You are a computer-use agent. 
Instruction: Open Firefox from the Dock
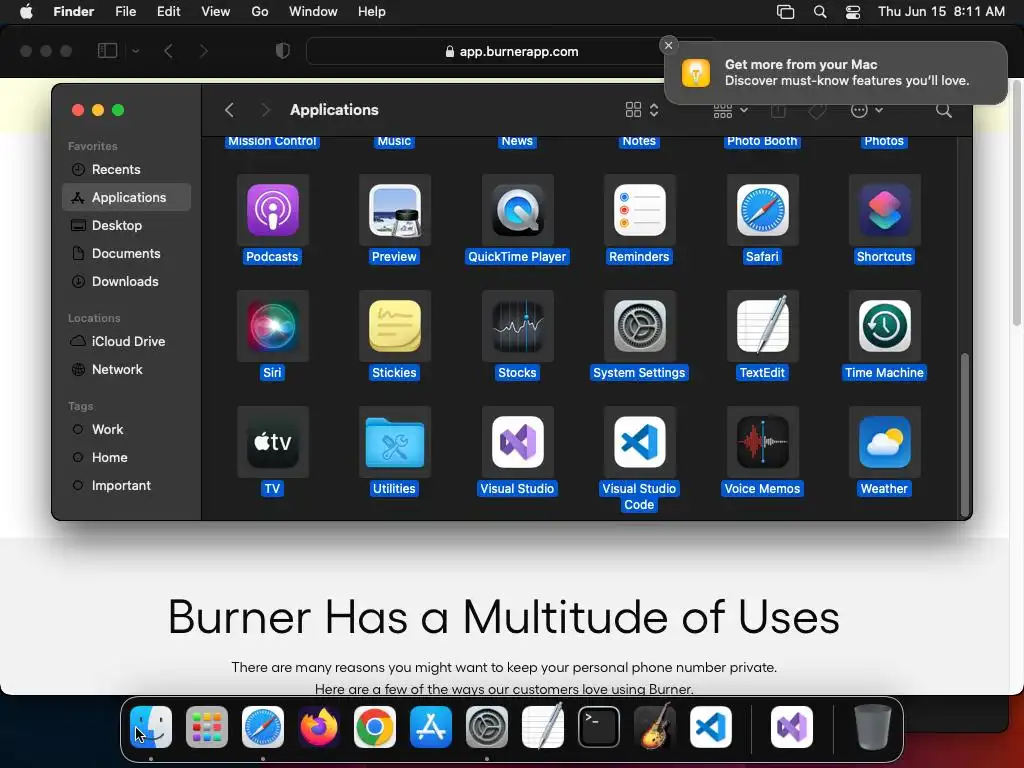tap(319, 727)
